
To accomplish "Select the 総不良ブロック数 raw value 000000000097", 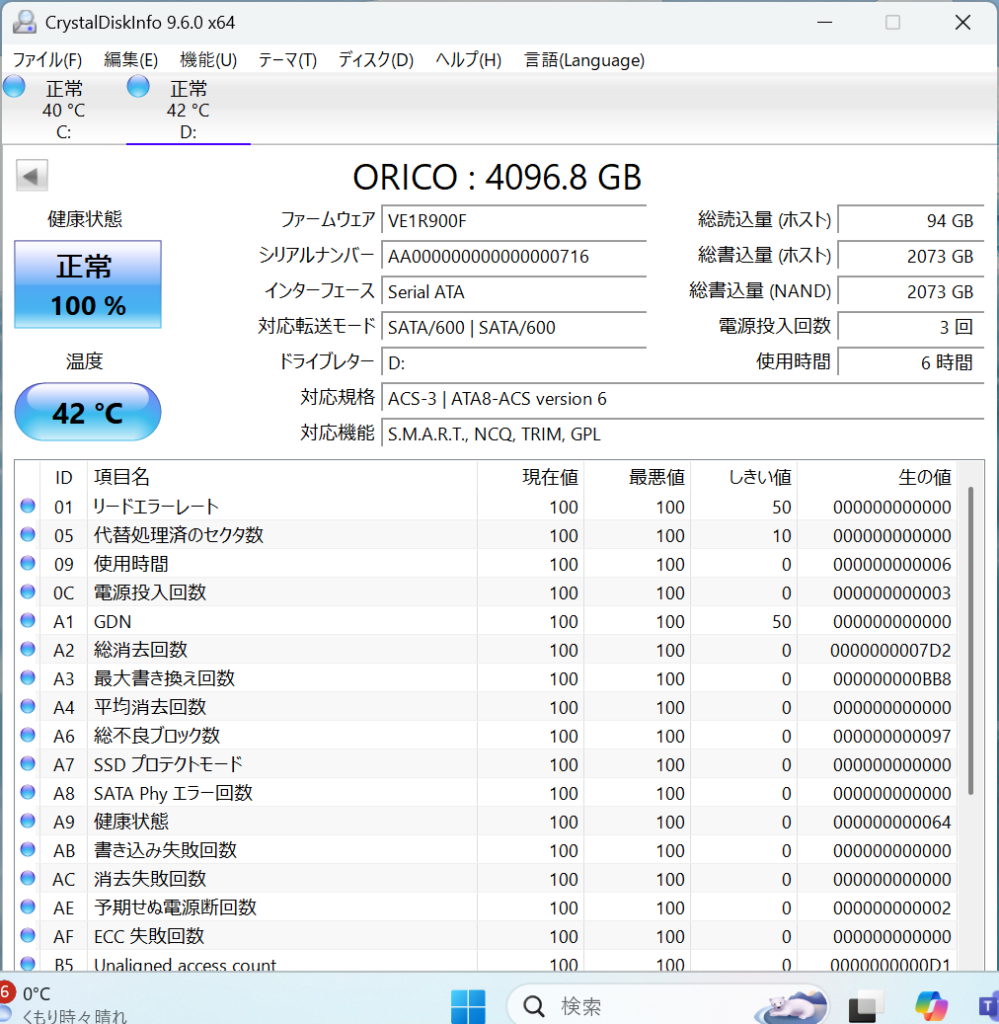I will (891, 737).
